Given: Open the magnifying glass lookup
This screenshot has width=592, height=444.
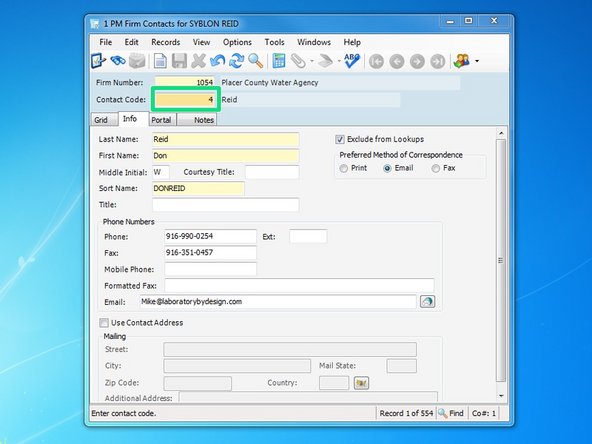Looking at the screenshot, I should [256, 61].
